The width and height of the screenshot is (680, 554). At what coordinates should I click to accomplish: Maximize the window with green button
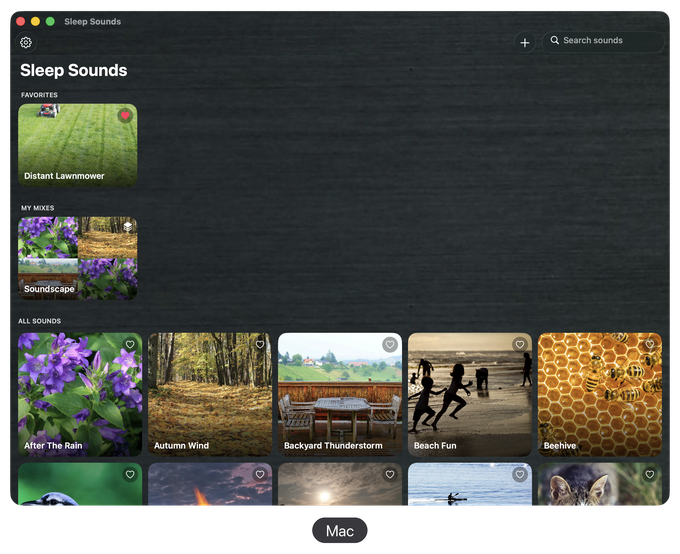tap(50, 21)
